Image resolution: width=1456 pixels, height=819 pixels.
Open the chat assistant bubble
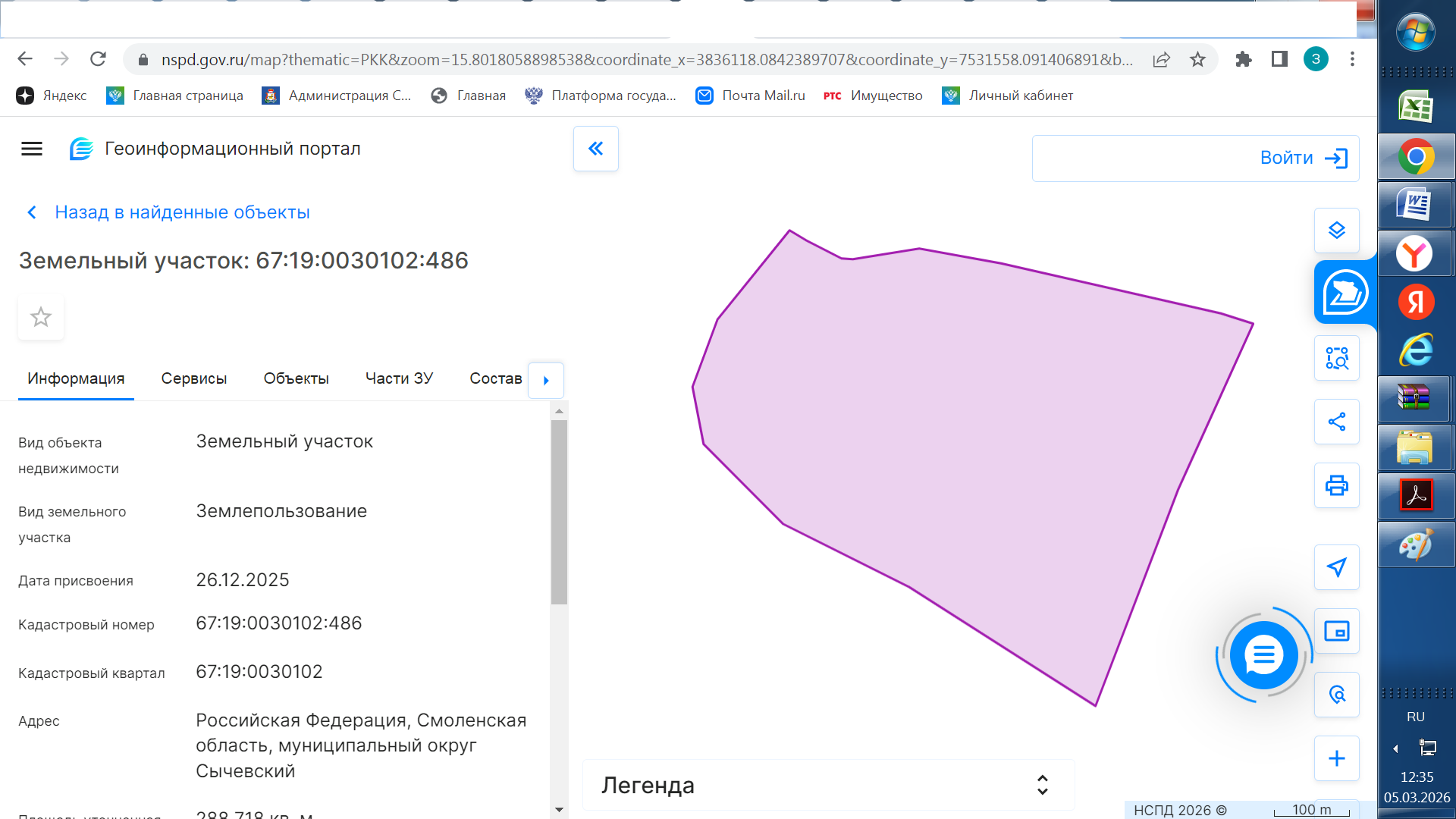[1263, 655]
